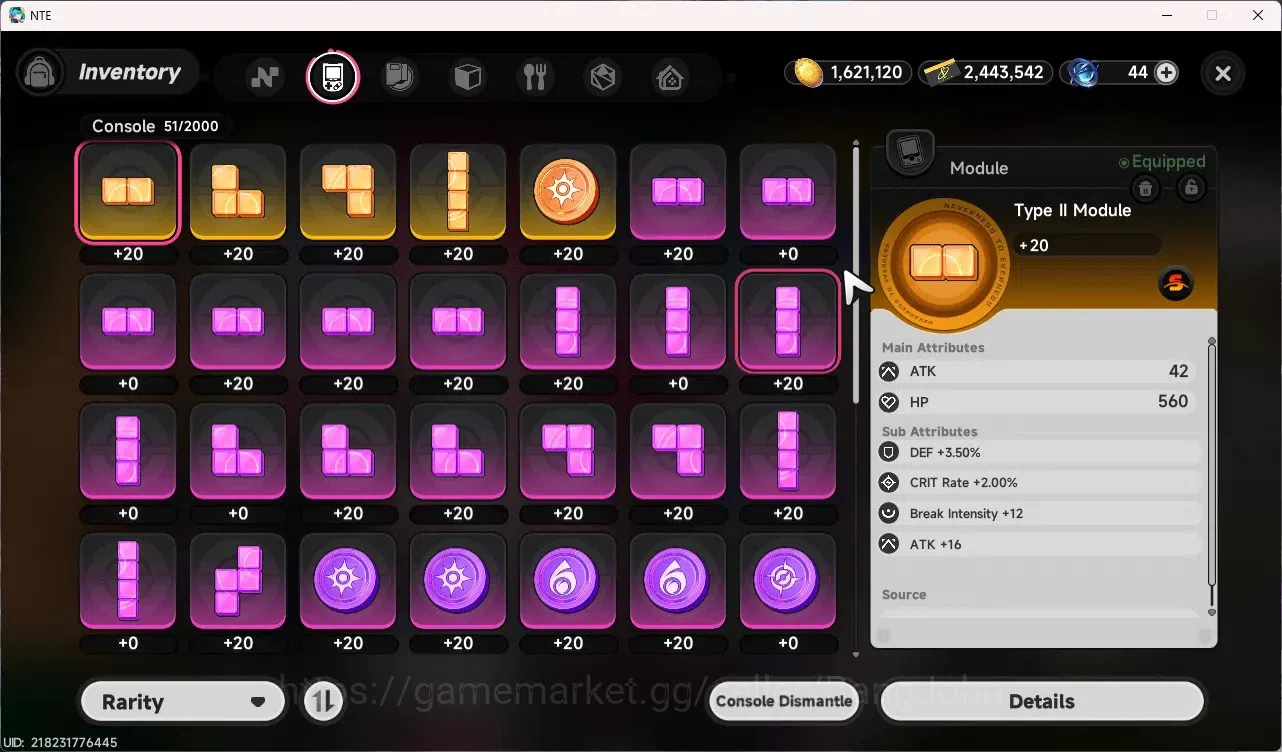This screenshot has width=1282, height=752.
Task: Add currency with the plus icon
Action: tap(1166, 72)
